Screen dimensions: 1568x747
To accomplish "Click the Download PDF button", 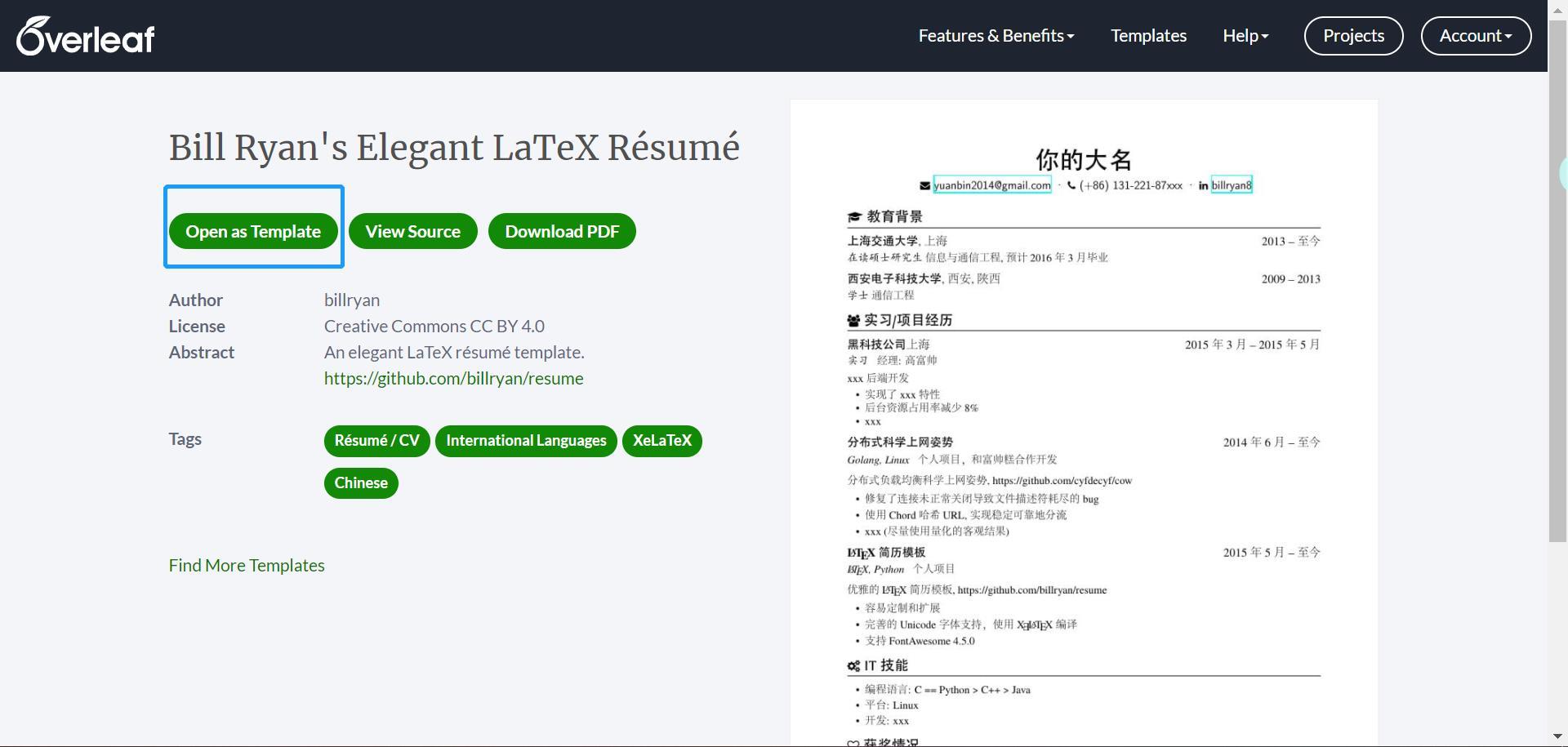I will (x=562, y=231).
